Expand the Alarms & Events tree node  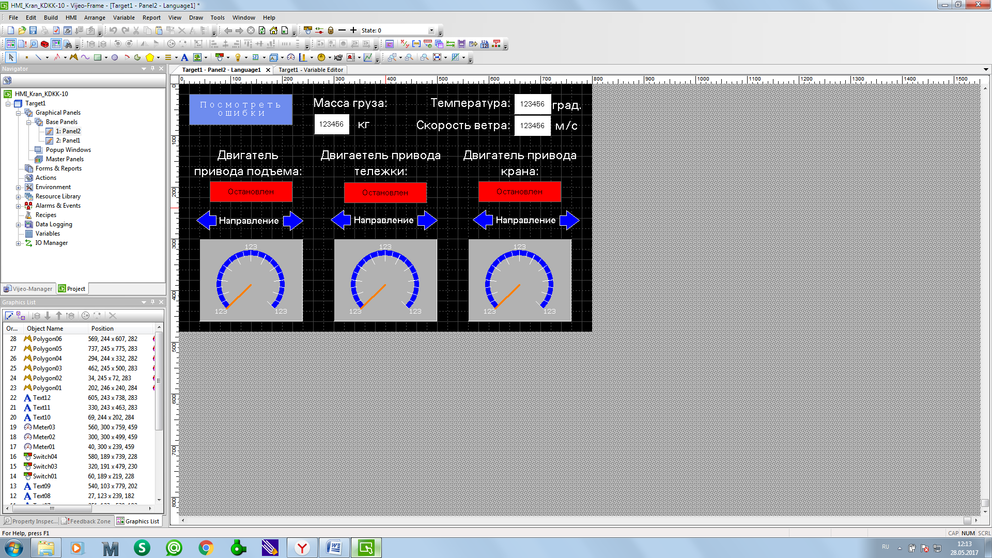point(18,206)
